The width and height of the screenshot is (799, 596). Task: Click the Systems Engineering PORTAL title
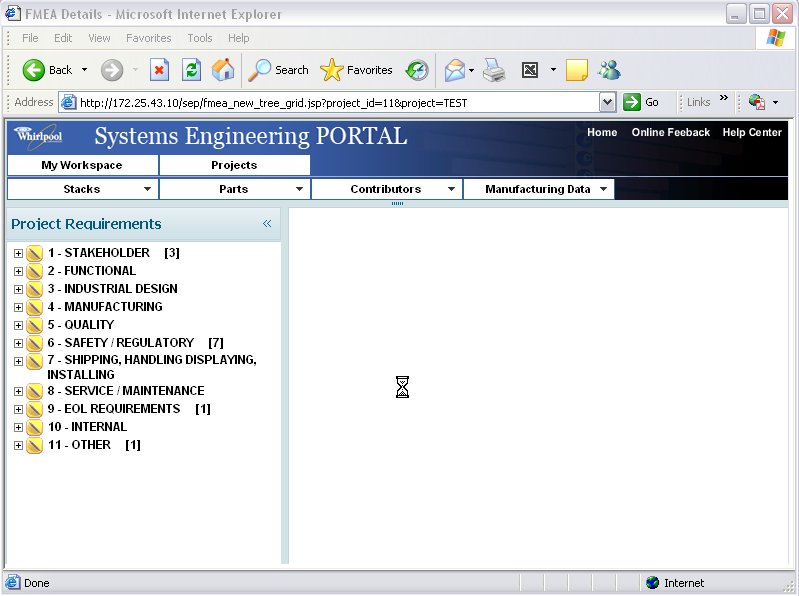click(251, 137)
